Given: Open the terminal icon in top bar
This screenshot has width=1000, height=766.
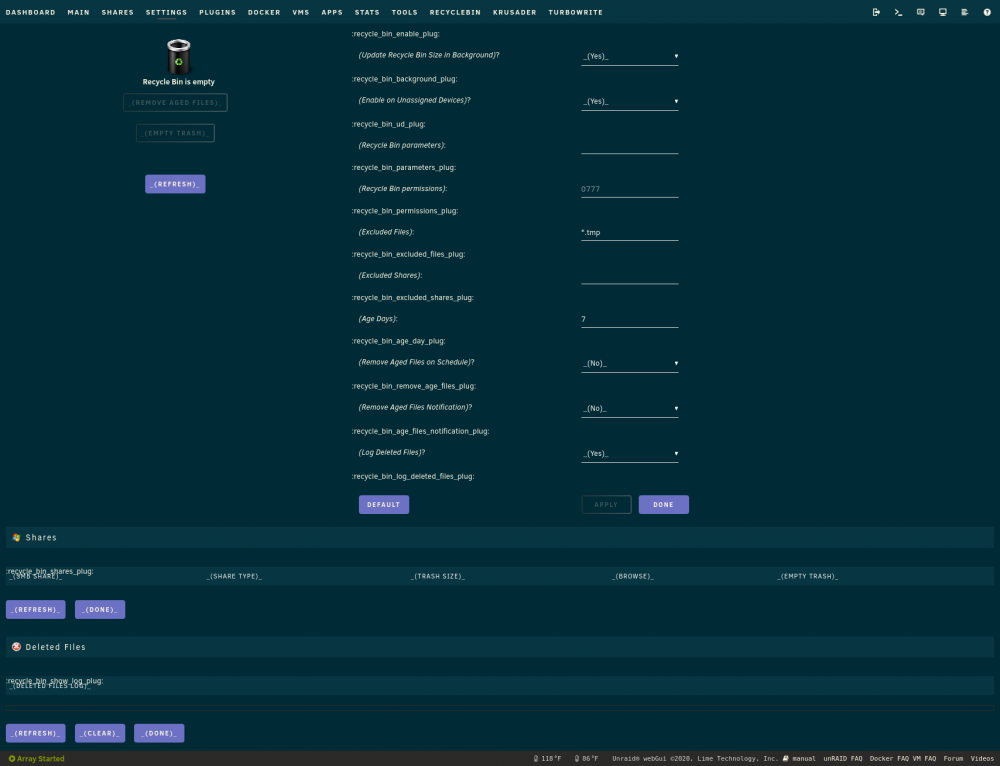Looking at the screenshot, I should (x=899, y=12).
